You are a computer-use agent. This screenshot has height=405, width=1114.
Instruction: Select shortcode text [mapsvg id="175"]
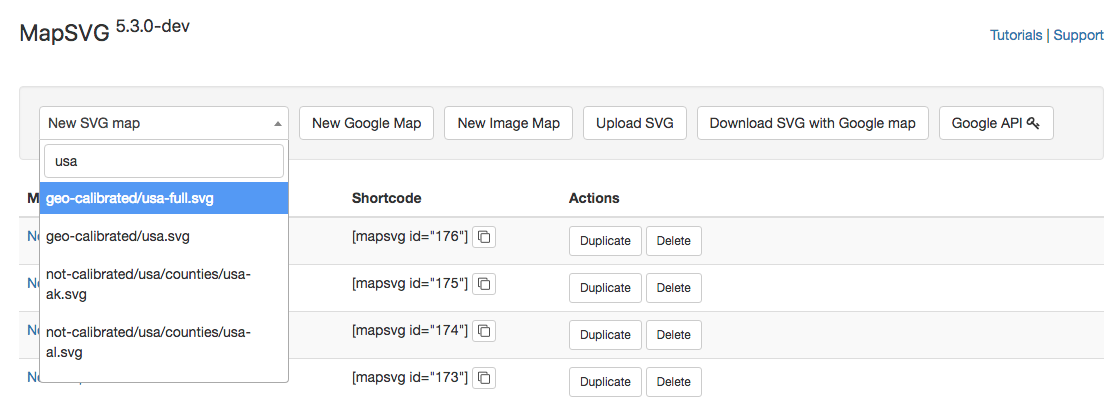tap(410, 284)
